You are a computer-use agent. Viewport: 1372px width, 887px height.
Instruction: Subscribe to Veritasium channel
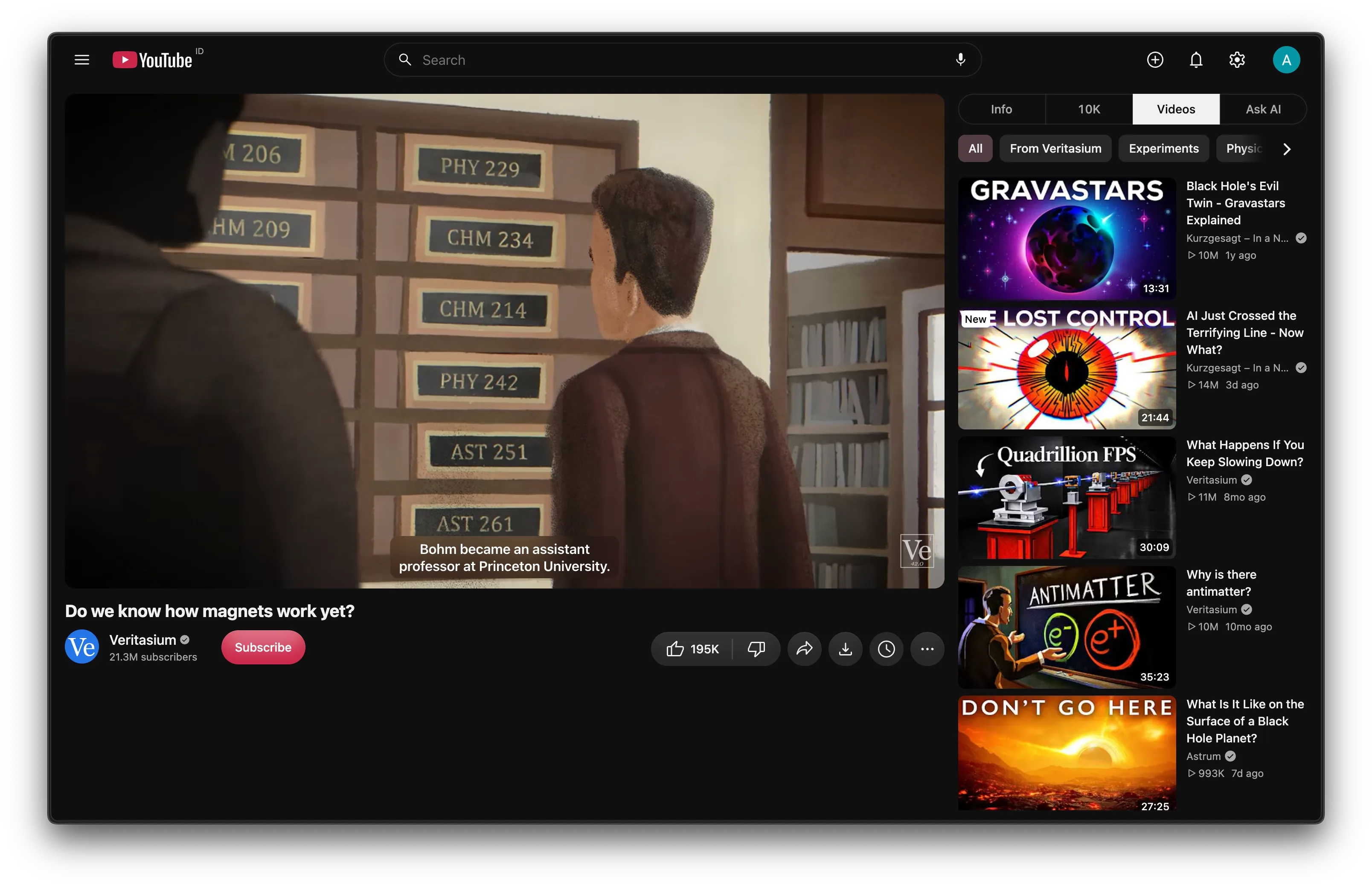(263, 647)
